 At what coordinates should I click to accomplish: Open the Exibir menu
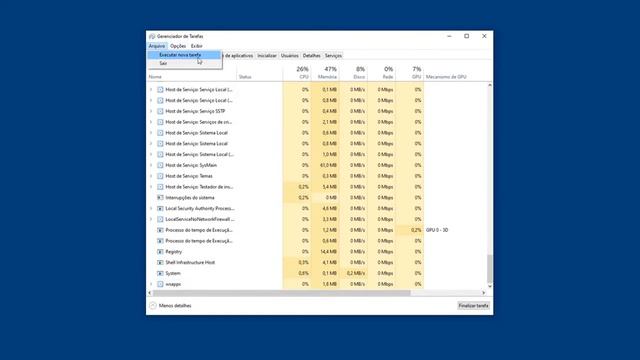196,46
